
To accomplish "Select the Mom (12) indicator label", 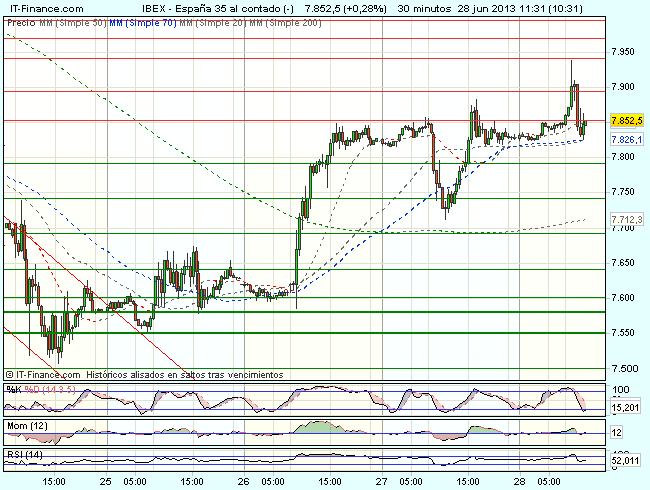I will pyautogui.click(x=27, y=426).
